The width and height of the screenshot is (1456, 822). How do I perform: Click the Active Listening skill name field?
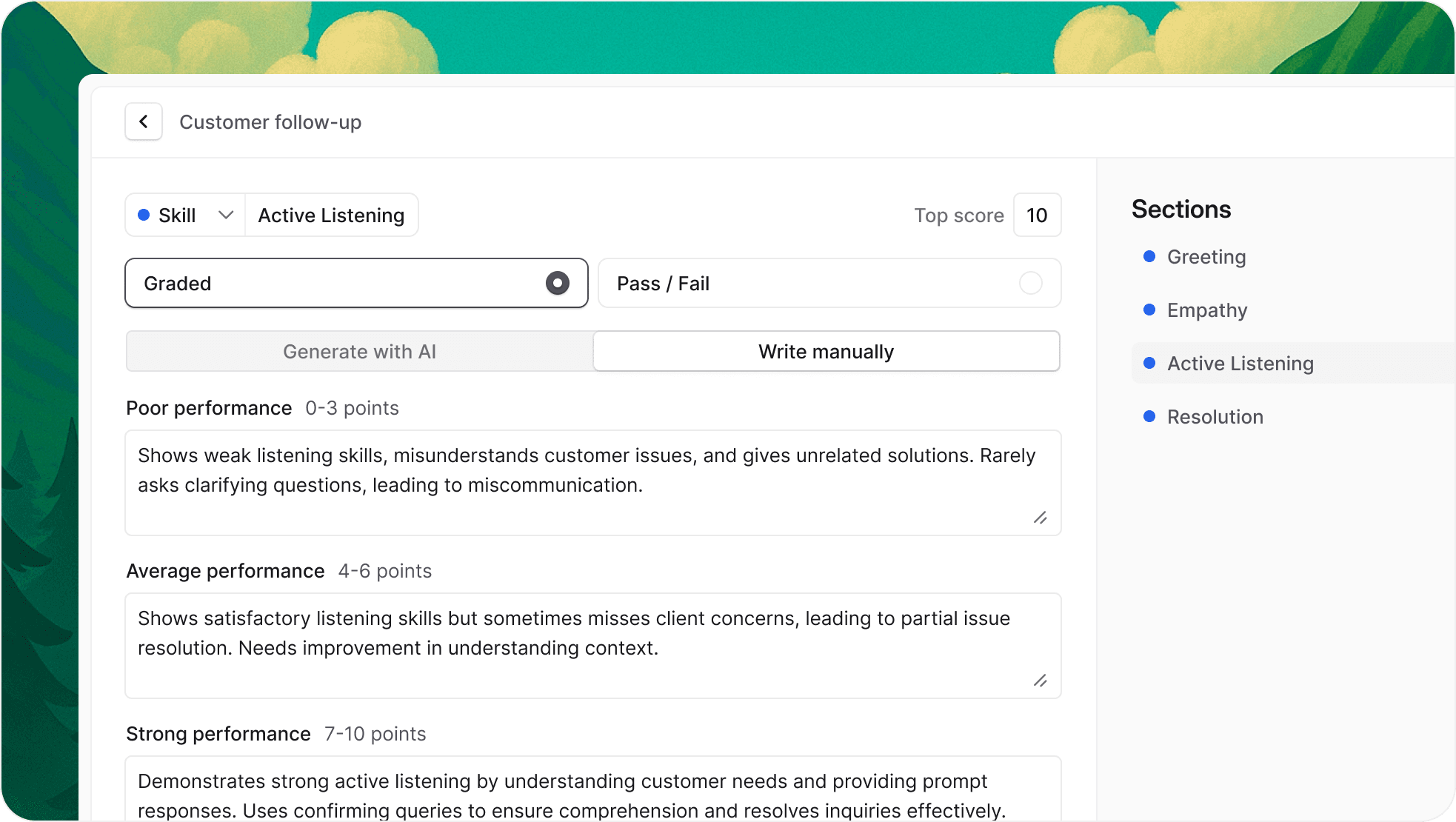coord(331,215)
